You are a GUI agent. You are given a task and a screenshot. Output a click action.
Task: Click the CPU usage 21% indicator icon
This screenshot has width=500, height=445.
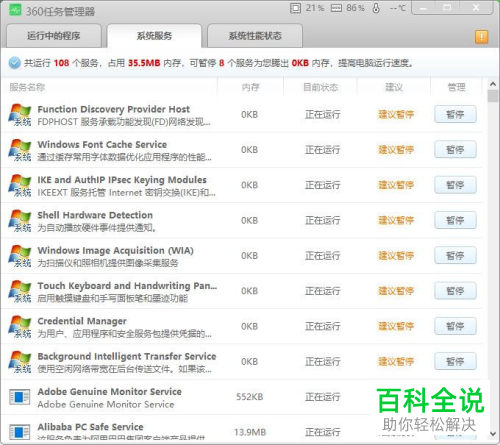[295, 8]
